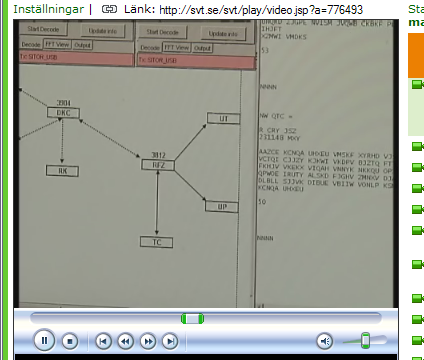Adjust the volume slider knob

[366, 340]
